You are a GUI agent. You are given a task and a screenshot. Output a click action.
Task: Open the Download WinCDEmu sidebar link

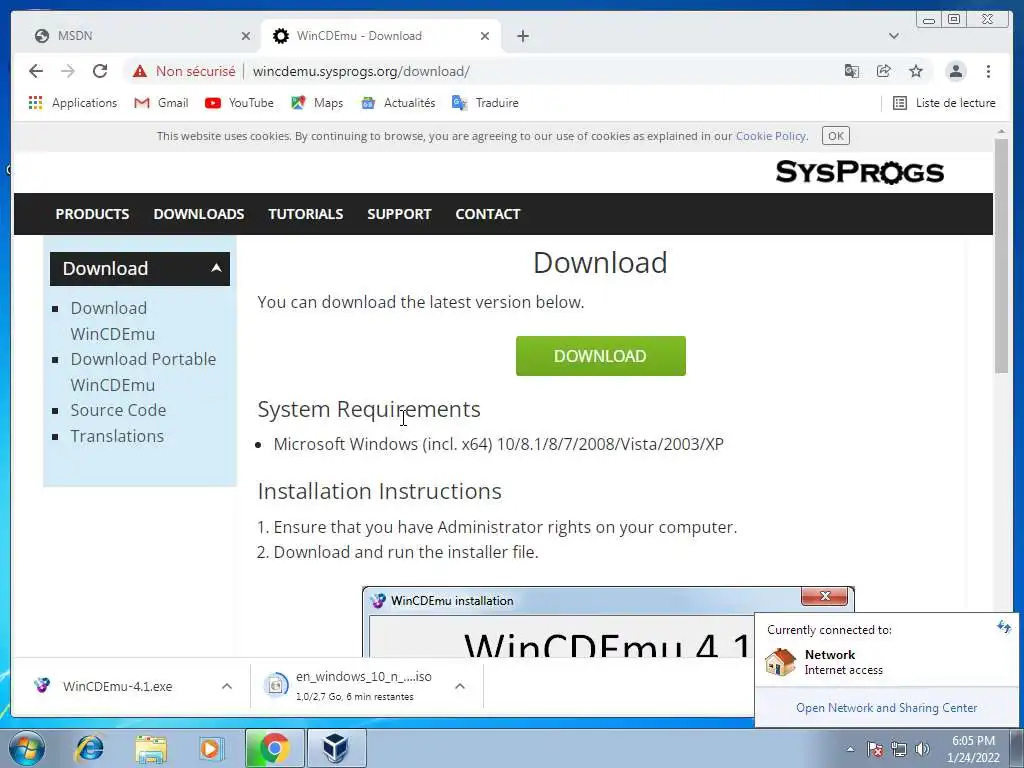click(112, 321)
